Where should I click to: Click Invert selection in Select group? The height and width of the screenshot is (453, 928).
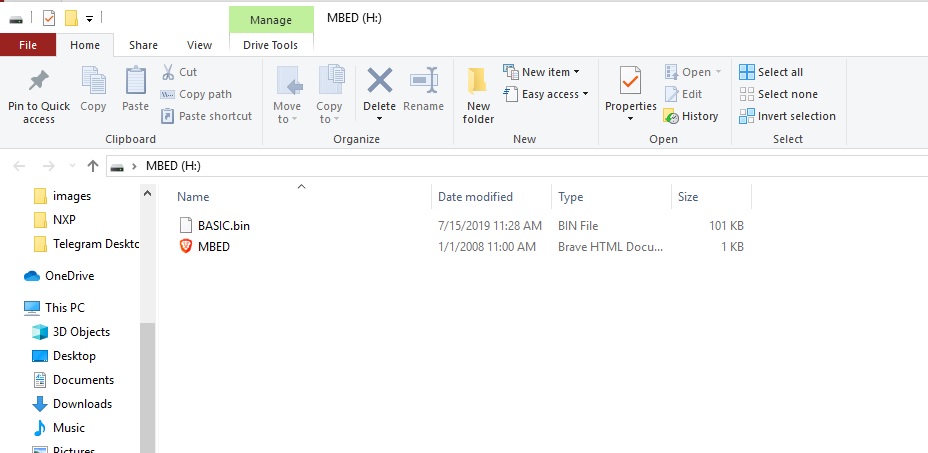(786, 116)
